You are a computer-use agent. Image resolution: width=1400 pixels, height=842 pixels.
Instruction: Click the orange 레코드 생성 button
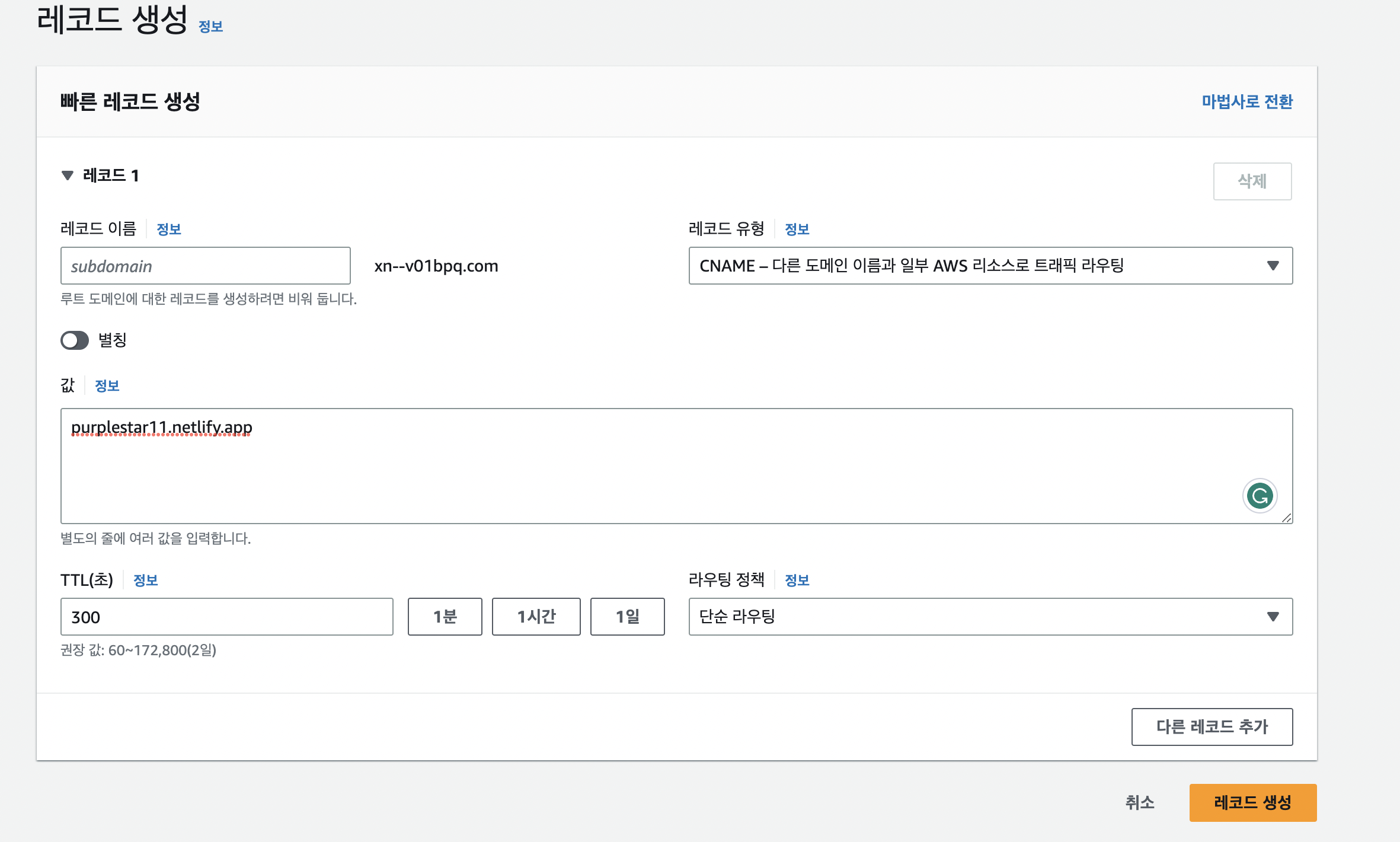1252,803
